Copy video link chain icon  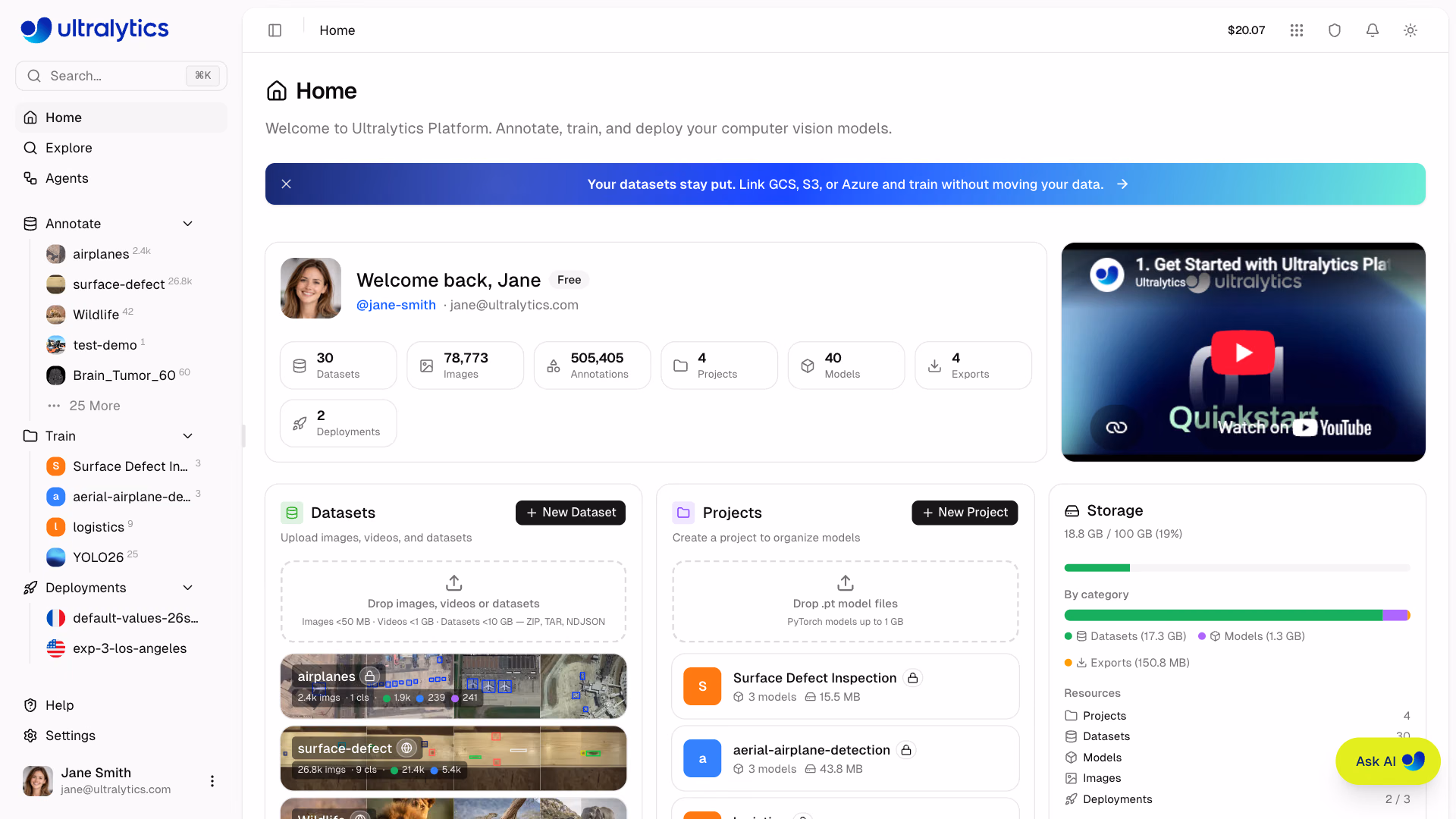(1116, 428)
